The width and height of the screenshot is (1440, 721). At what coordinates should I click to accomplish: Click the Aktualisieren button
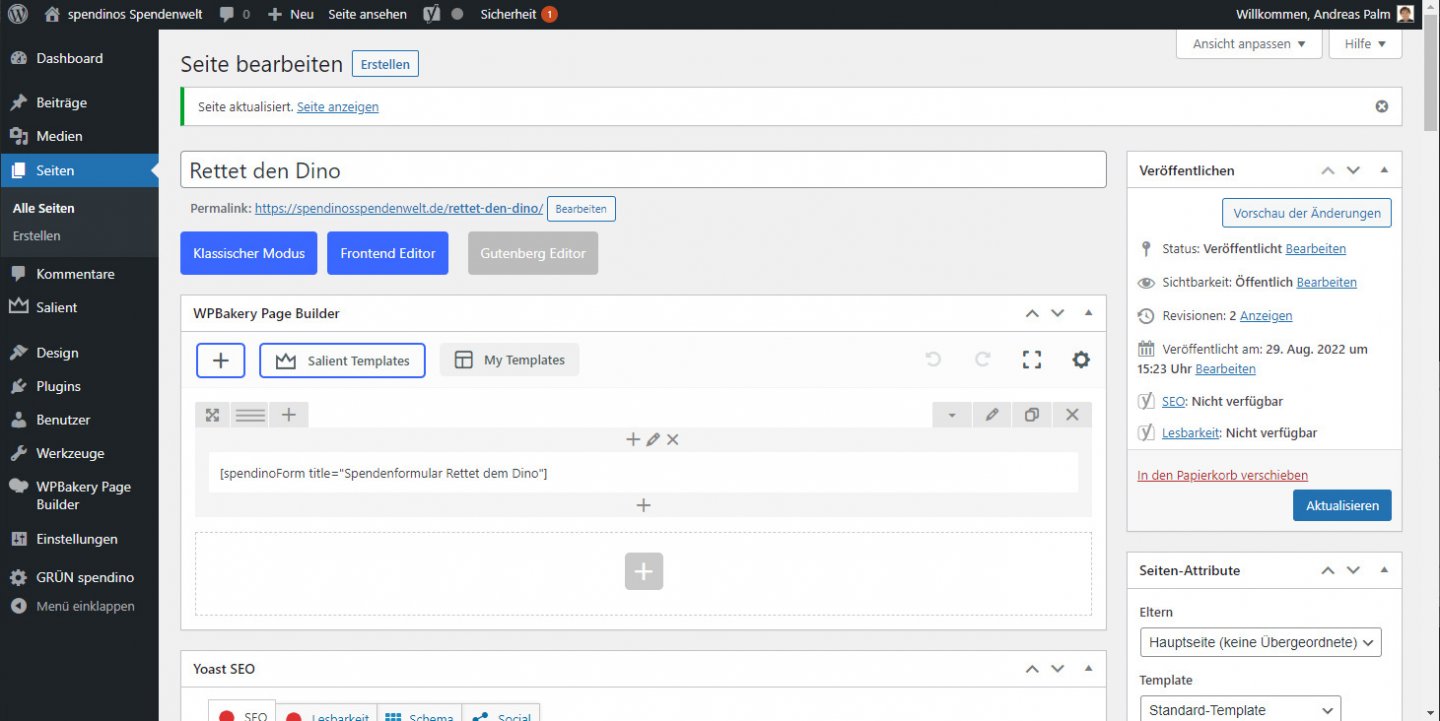point(1342,505)
